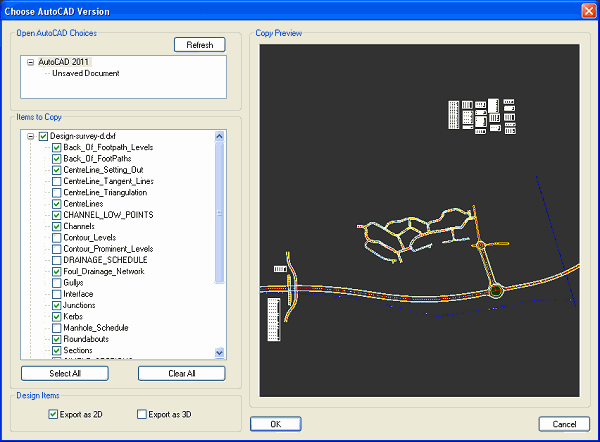The width and height of the screenshot is (600, 442).
Task: Click the items list scroll down arrow
Action: coord(219,353)
